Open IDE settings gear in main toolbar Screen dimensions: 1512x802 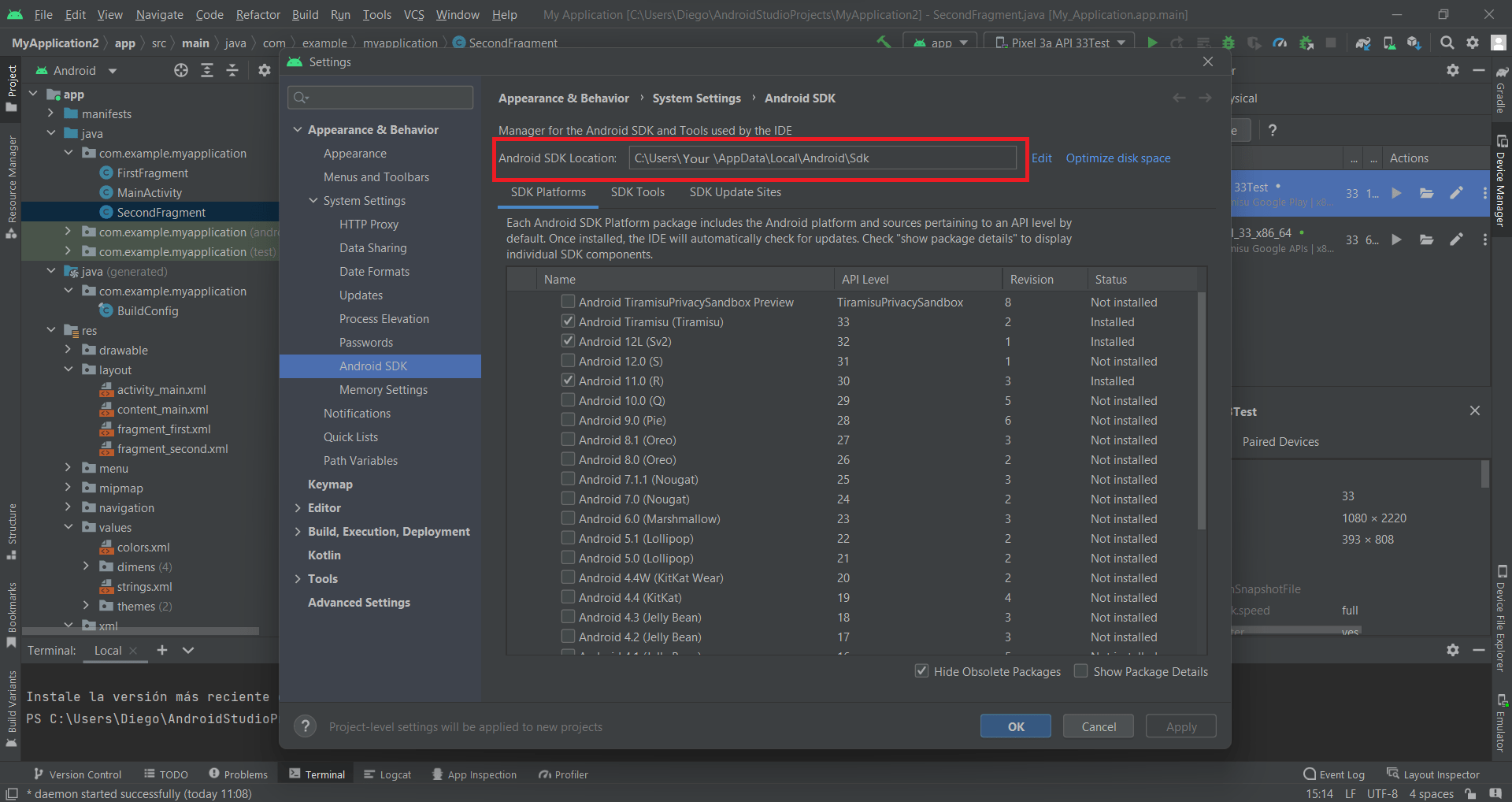[x=1473, y=43]
